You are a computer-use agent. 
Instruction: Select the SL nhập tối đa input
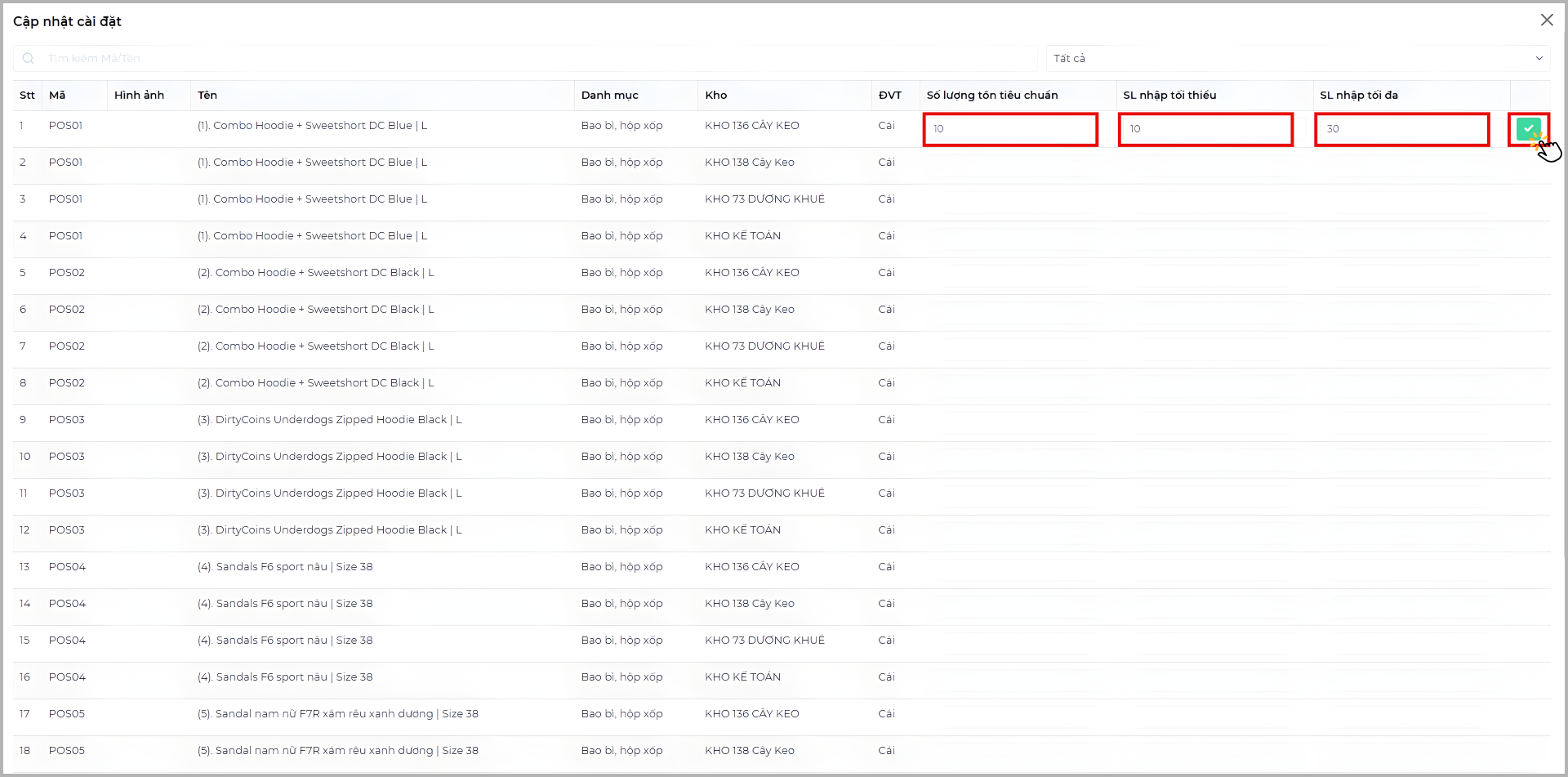tap(1401, 129)
